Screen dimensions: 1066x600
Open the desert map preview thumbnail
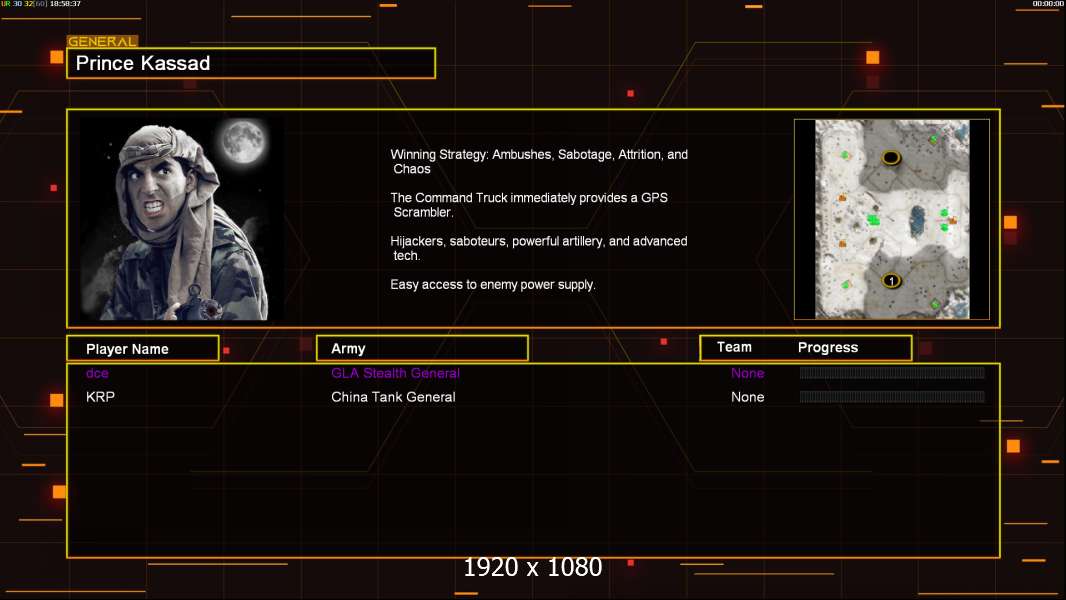tap(892, 219)
